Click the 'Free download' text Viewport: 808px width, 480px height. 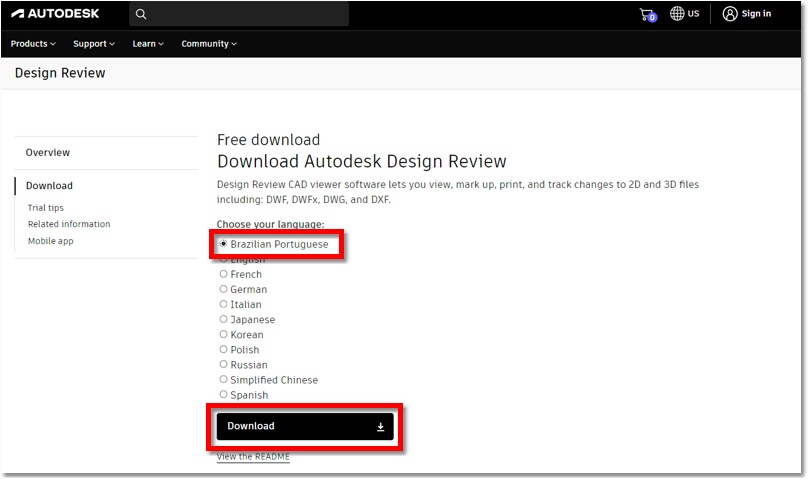268,140
